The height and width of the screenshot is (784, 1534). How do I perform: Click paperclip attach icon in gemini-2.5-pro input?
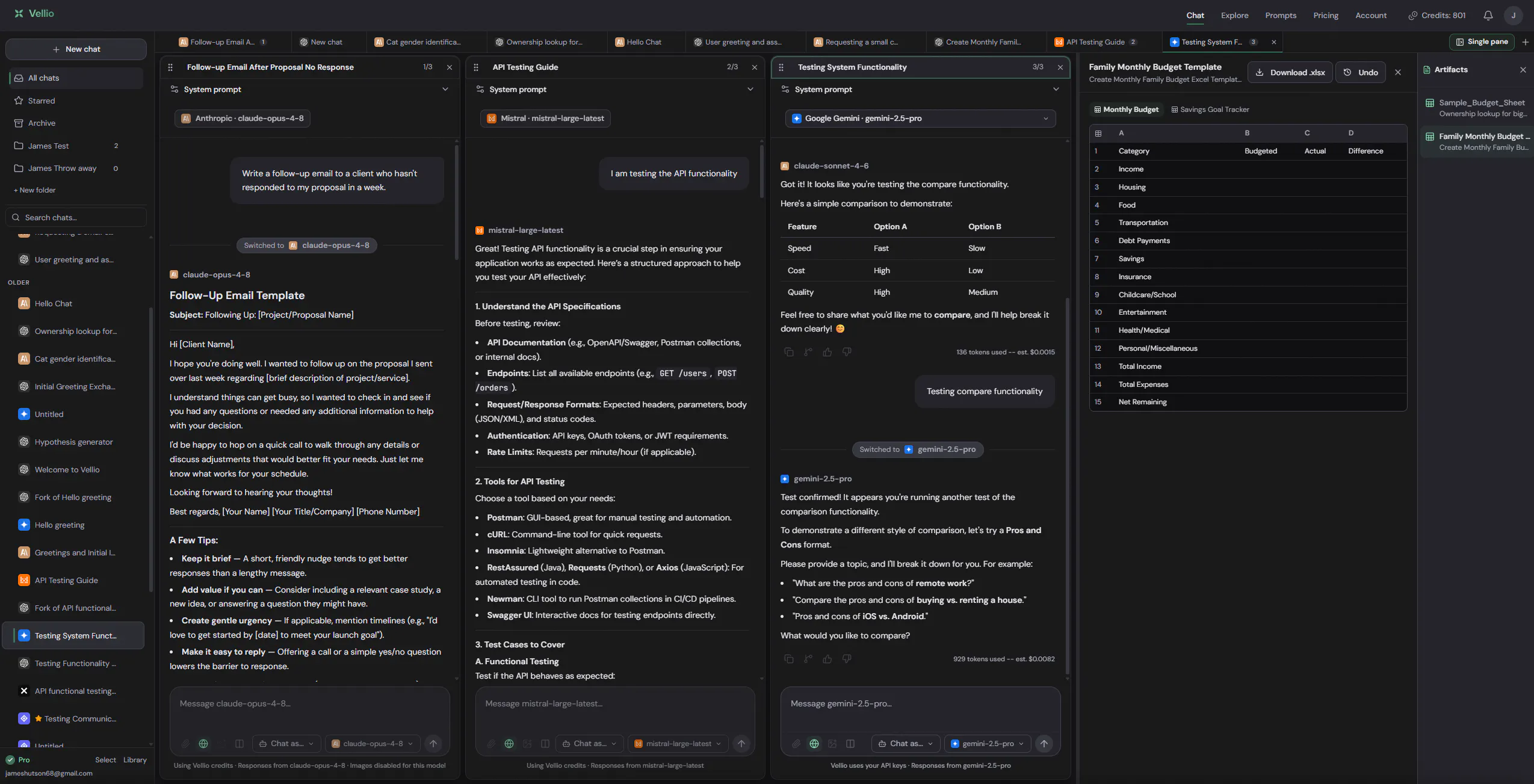pos(796,744)
